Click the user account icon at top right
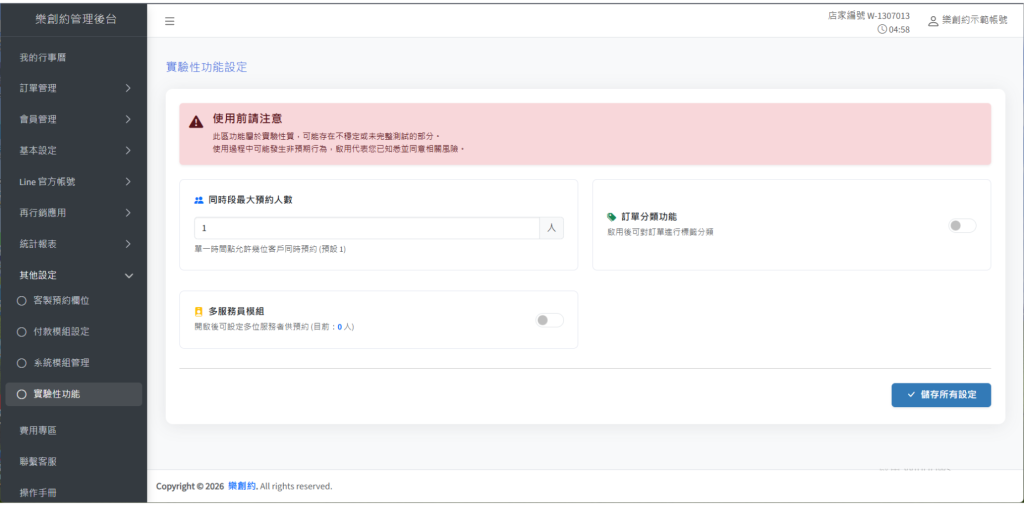 coord(933,21)
